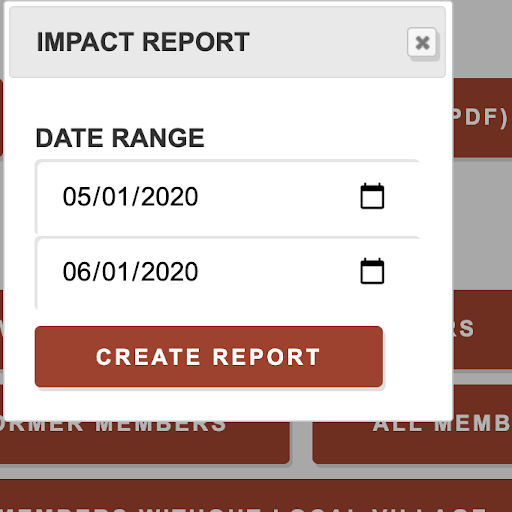This screenshot has height=512, width=512.
Task: Click the Create Report button
Action: (209, 357)
